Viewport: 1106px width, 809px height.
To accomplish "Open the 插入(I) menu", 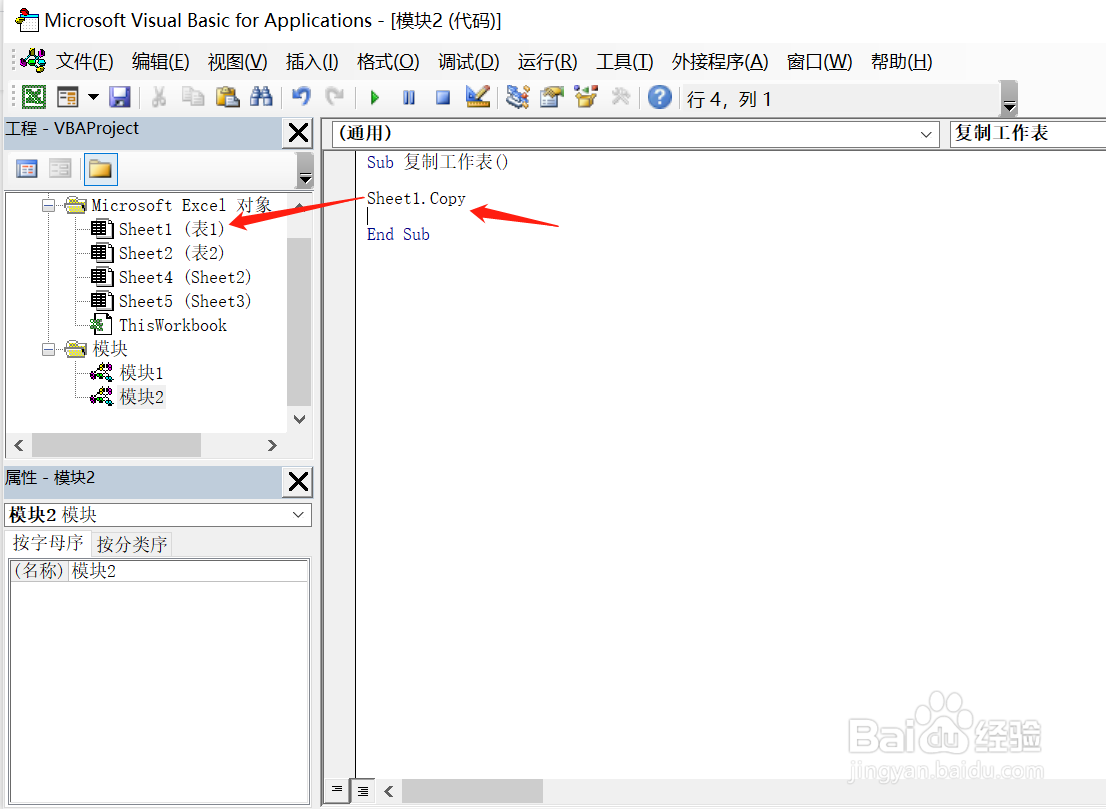I will point(312,62).
